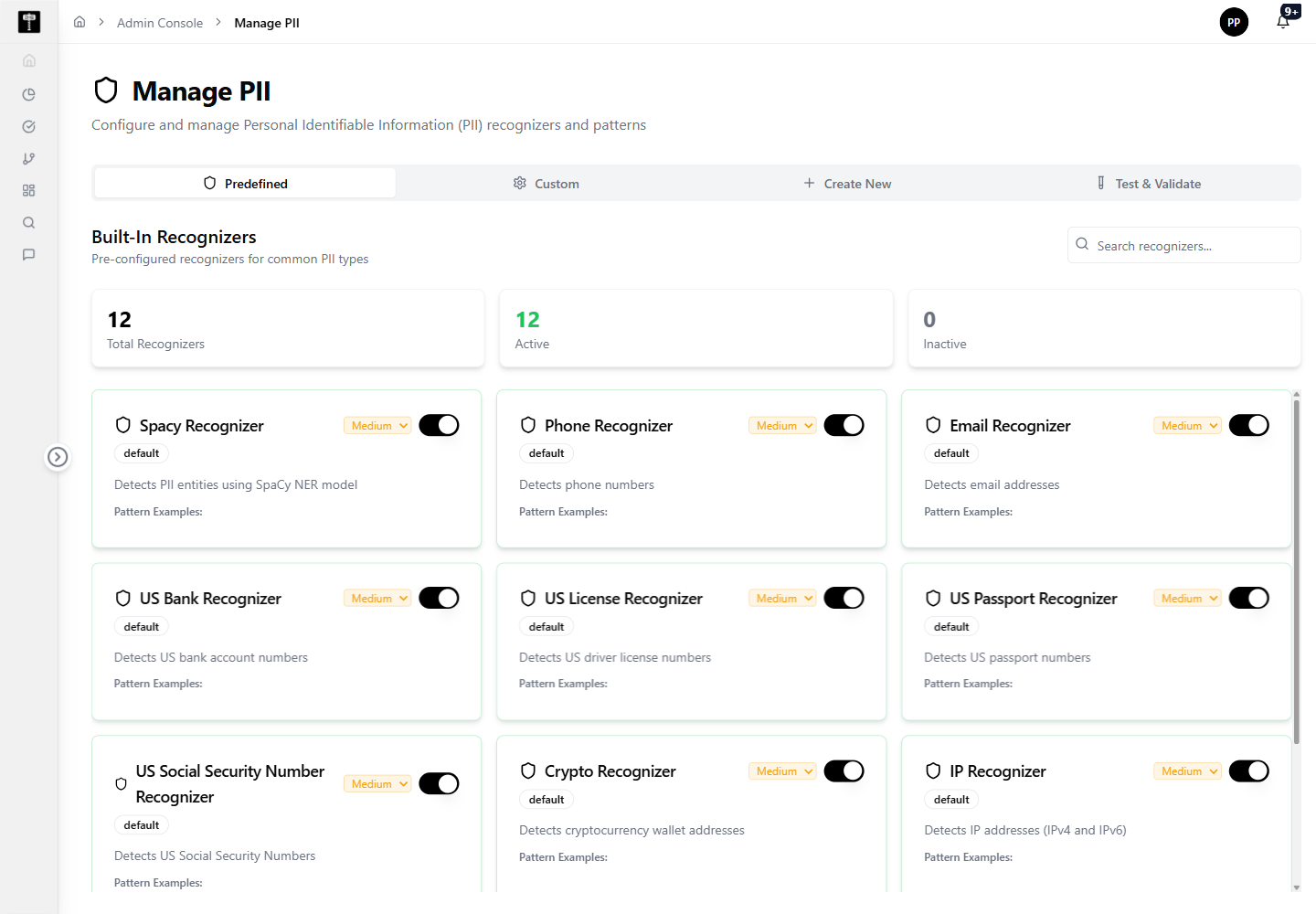The width and height of the screenshot is (1316, 914).
Task: Open the PP user avatar
Action: [1234, 22]
